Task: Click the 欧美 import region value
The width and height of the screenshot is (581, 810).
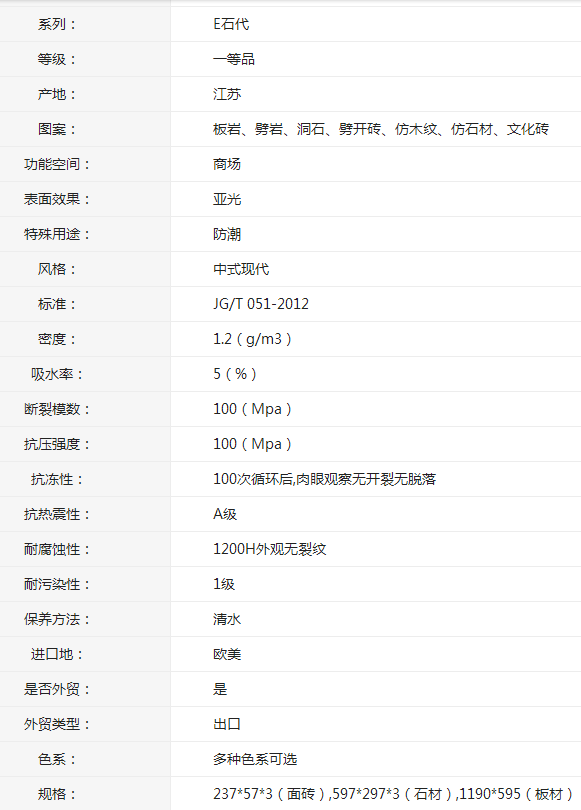Action: point(227,654)
